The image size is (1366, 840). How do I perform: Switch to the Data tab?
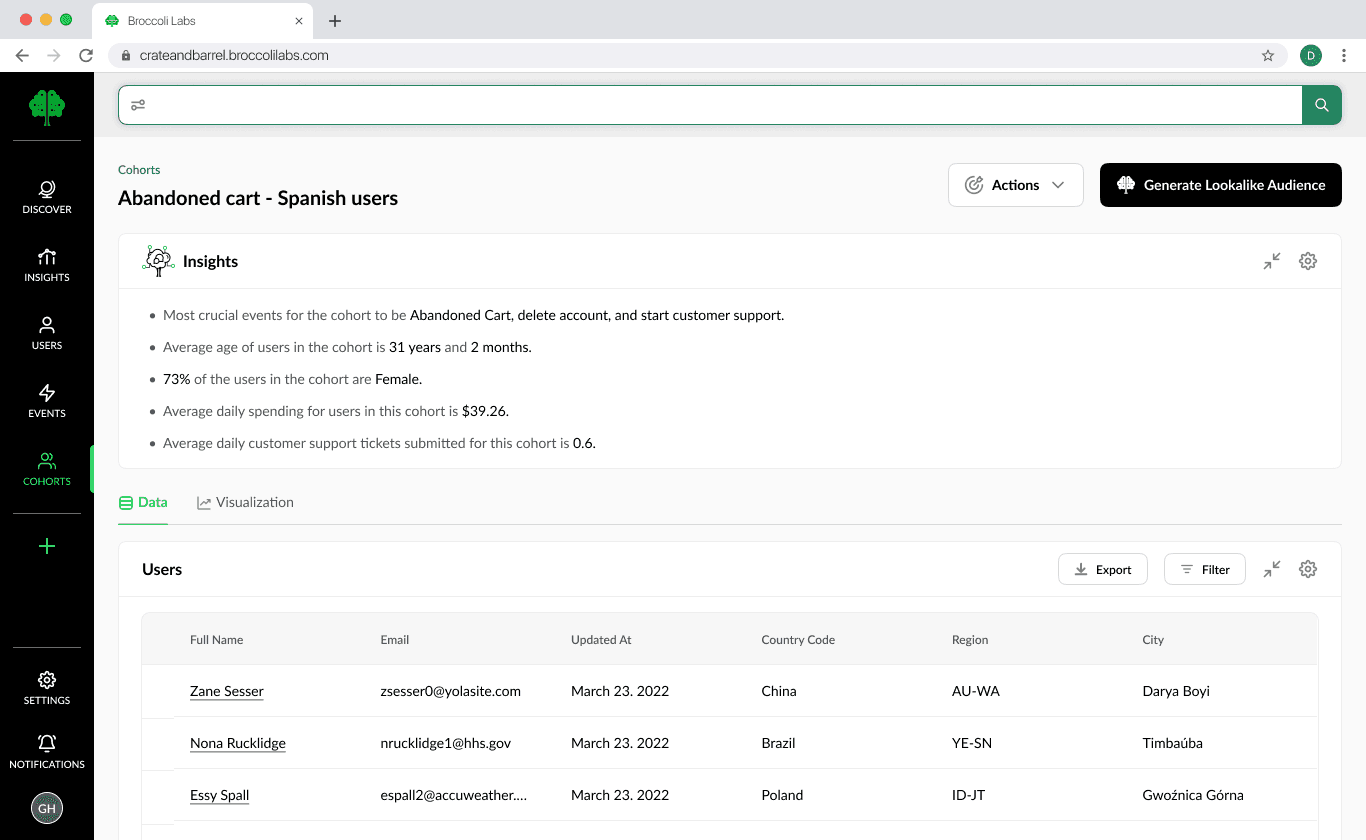click(x=143, y=502)
